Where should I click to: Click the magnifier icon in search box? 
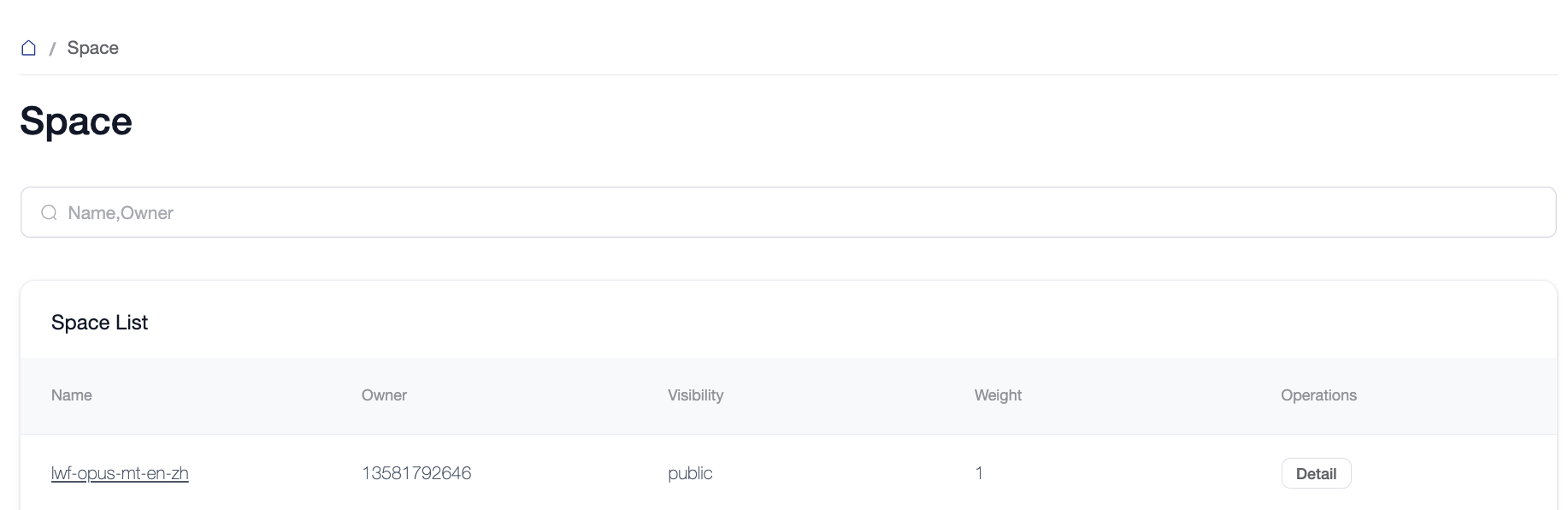pos(50,213)
